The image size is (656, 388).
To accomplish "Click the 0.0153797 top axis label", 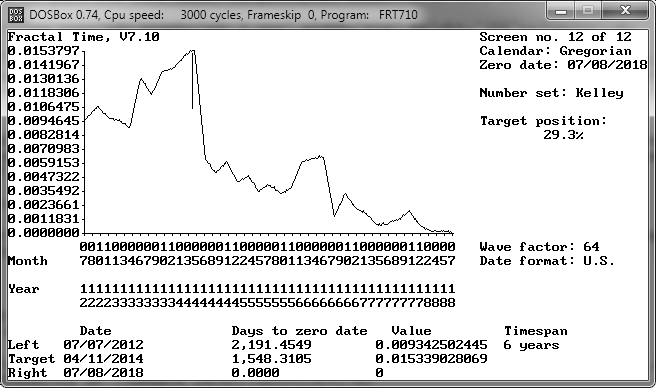I will point(44,51).
